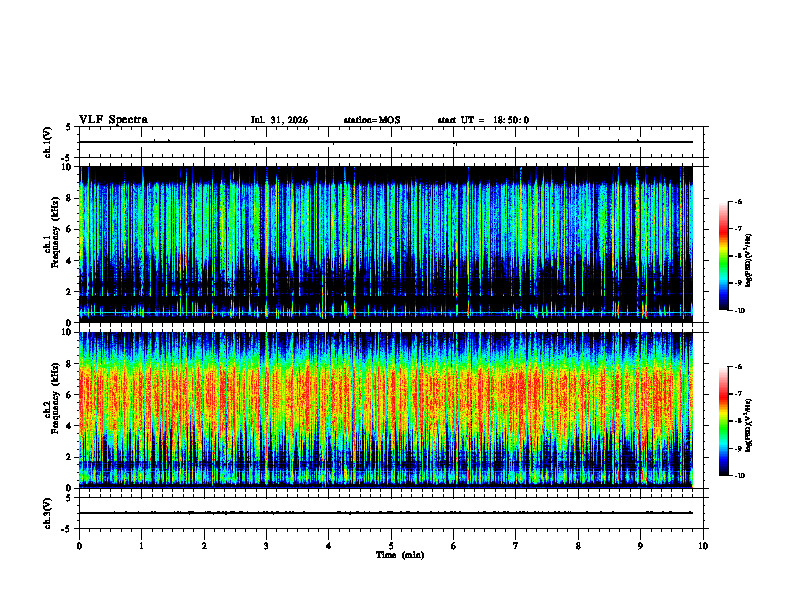Image resolution: width=792 pixels, height=612 pixels.
Task: Click the "-7" label on ch.1 color bar
Action: point(739,229)
